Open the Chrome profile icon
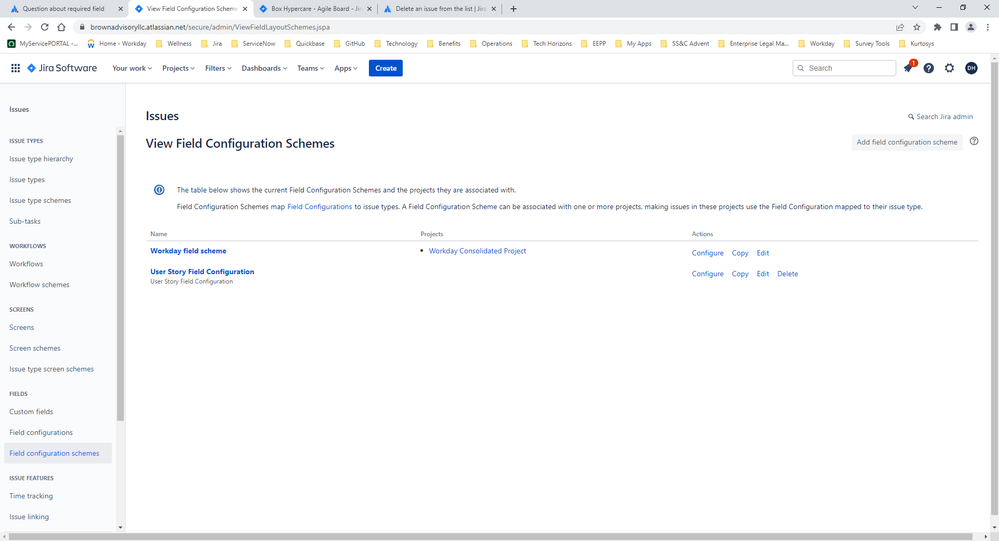999x541 pixels. [x=970, y=27]
